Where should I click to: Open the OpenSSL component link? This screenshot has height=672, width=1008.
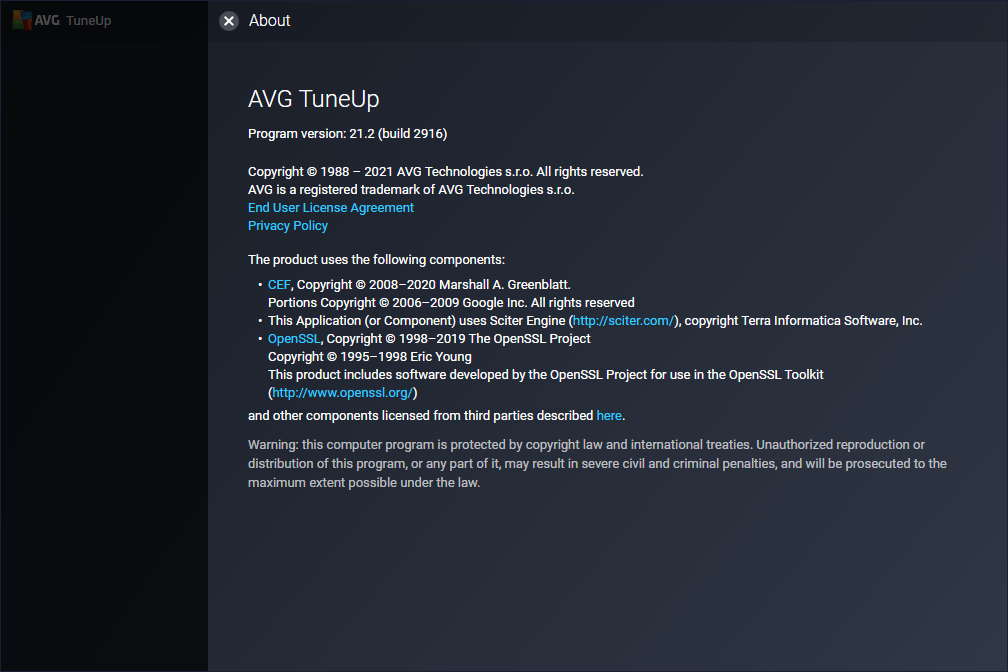294,339
